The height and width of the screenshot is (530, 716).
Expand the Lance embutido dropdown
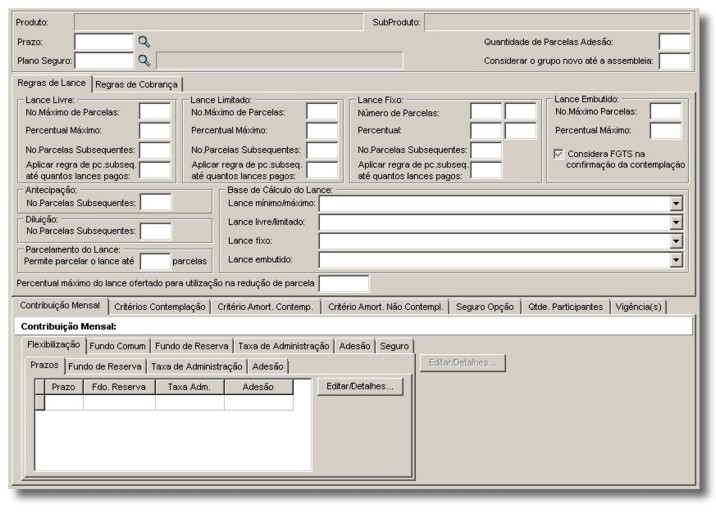click(x=676, y=260)
